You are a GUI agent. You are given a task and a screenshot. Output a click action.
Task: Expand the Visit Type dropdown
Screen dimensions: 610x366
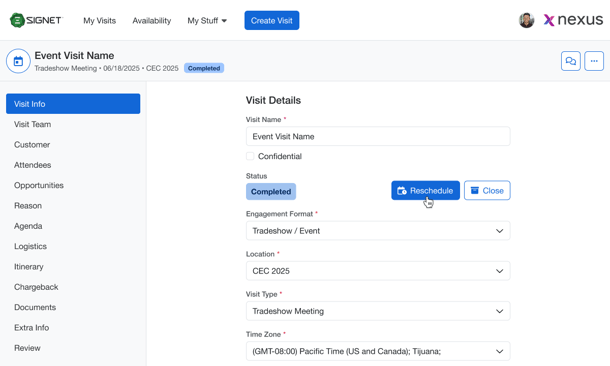[378, 311]
